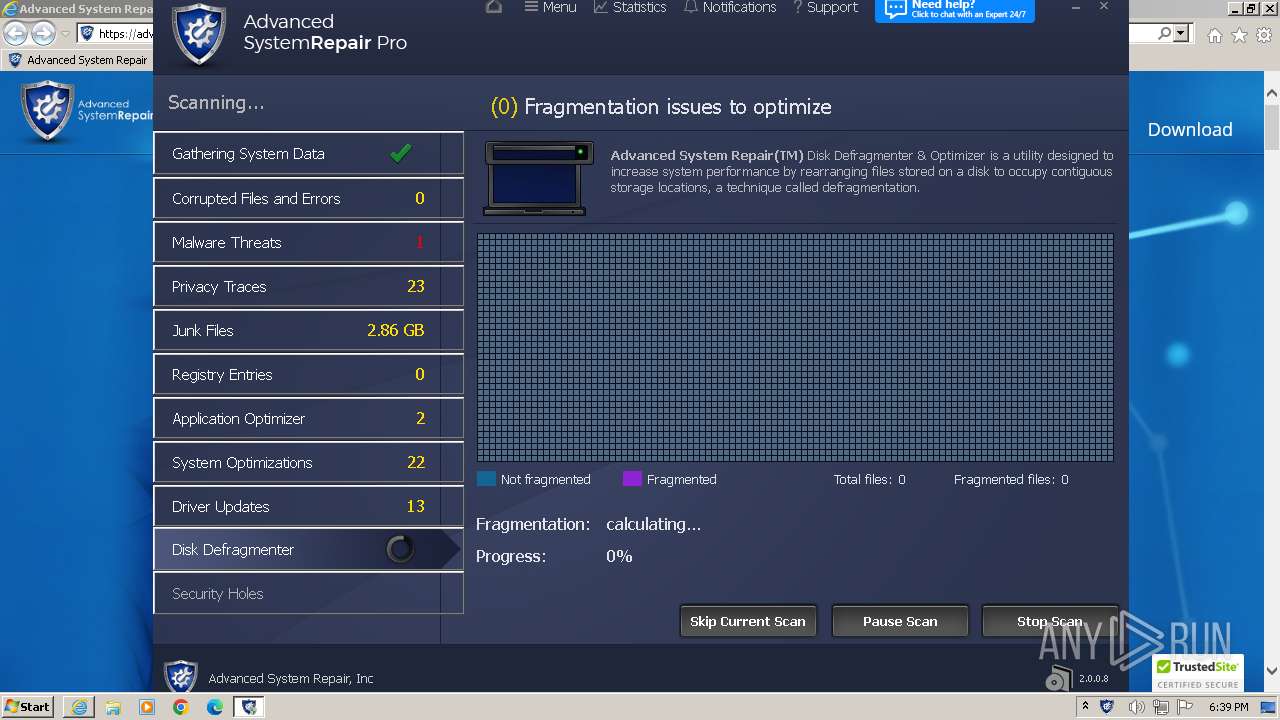Click the browser Back arrow button
Screen dimensions: 1280x720
(x=15, y=33)
